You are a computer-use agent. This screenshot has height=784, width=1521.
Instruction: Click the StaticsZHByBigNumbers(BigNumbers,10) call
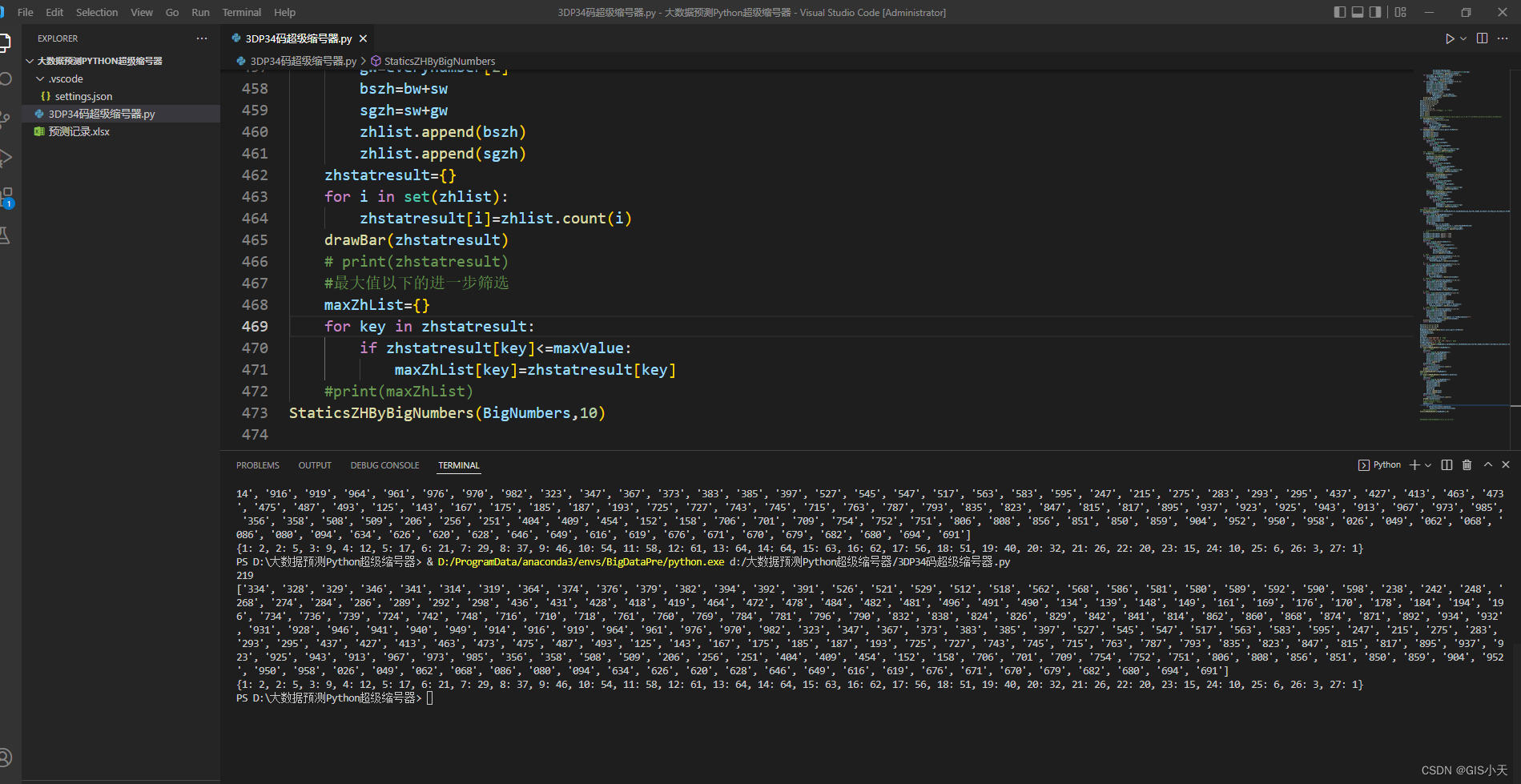(x=447, y=413)
